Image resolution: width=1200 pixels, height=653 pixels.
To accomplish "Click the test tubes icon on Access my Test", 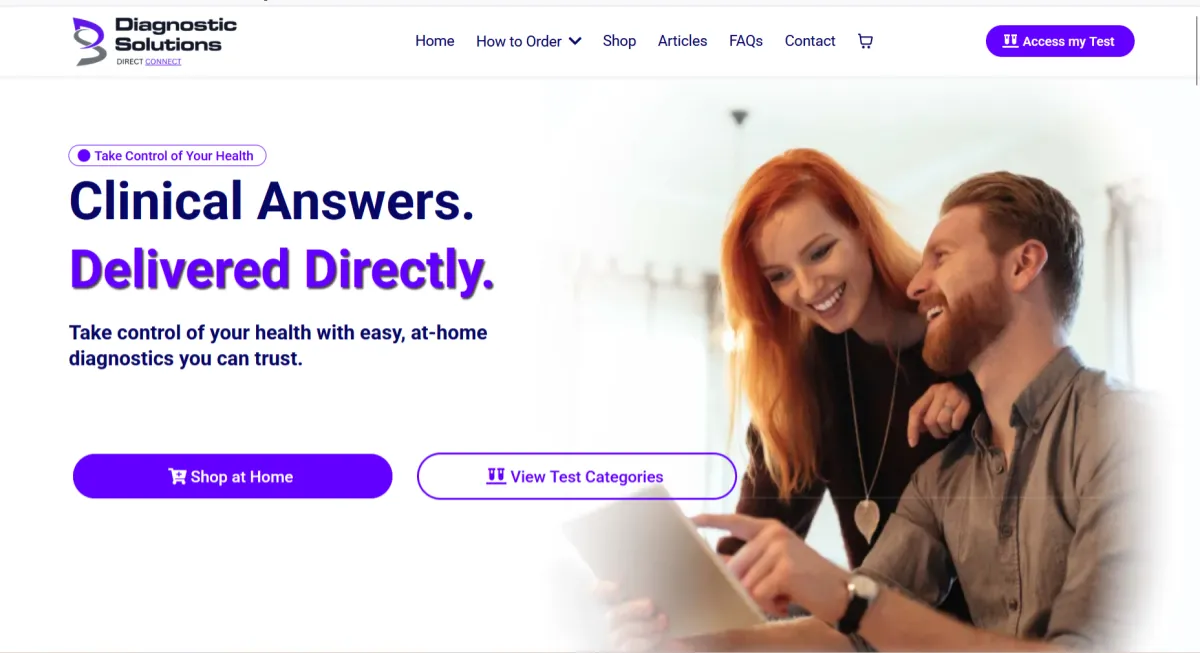I will click(1010, 41).
